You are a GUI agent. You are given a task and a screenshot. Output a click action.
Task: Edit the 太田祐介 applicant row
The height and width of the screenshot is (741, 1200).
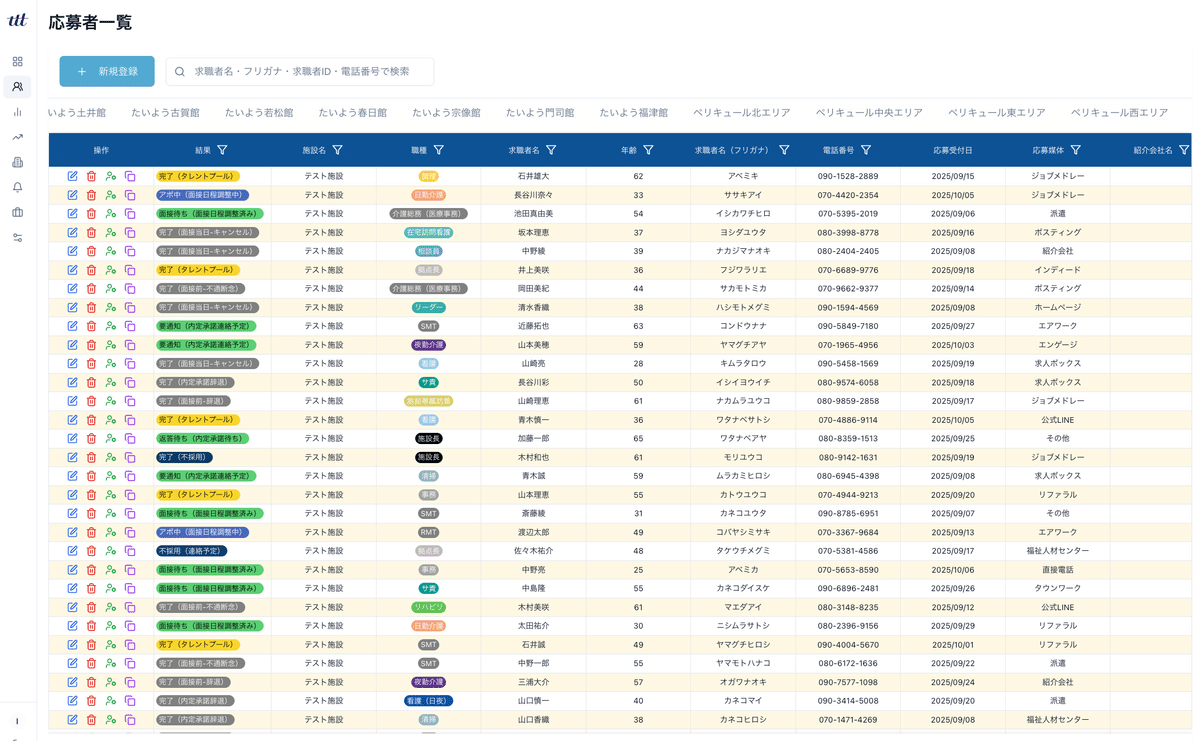click(72, 626)
